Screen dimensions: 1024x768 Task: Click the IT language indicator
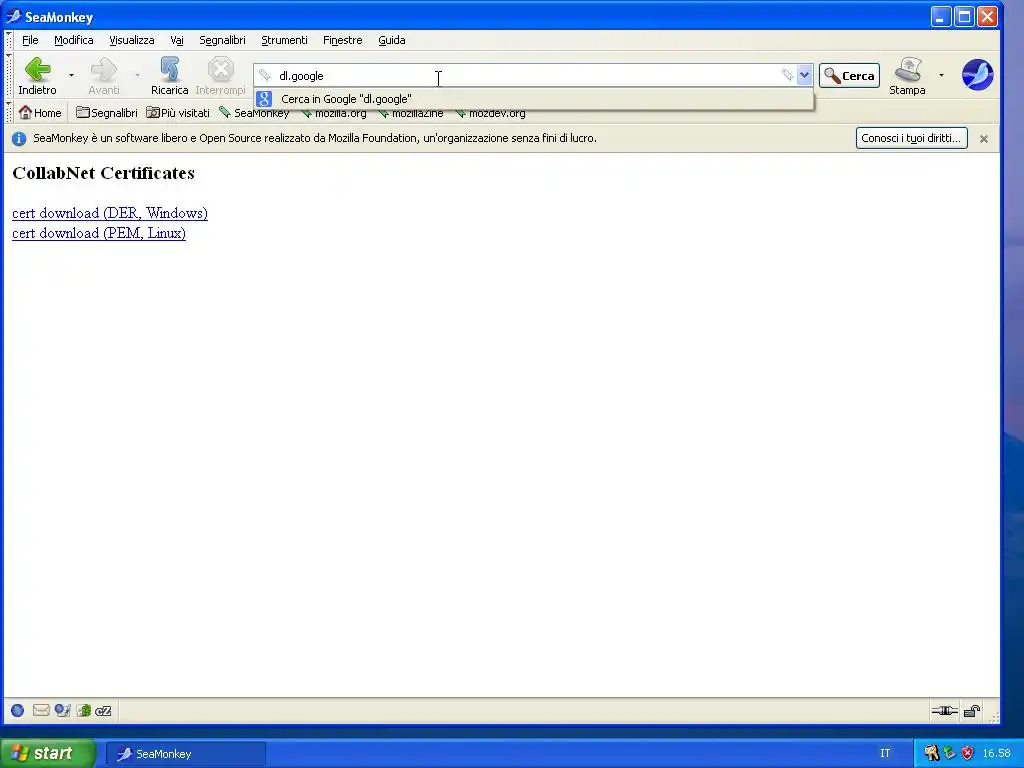[885, 754]
